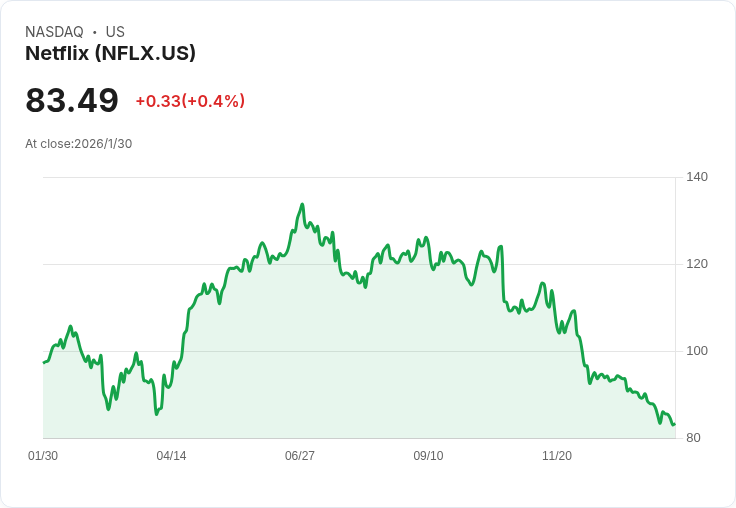Image resolution: width=736 pixels, height=508 pixels.
Task: Click the chart's highest peak near 06/27
Action: pyautogui.click(x=302, y=204)
